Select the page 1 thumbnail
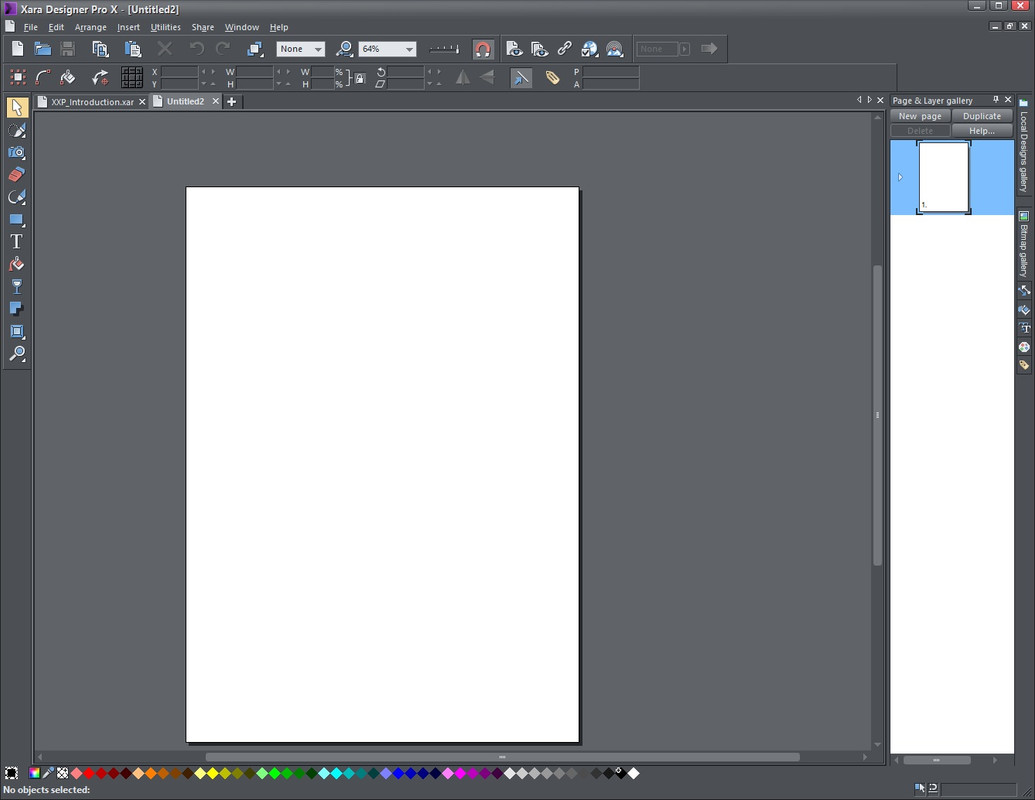 click(x=944, y=177)
